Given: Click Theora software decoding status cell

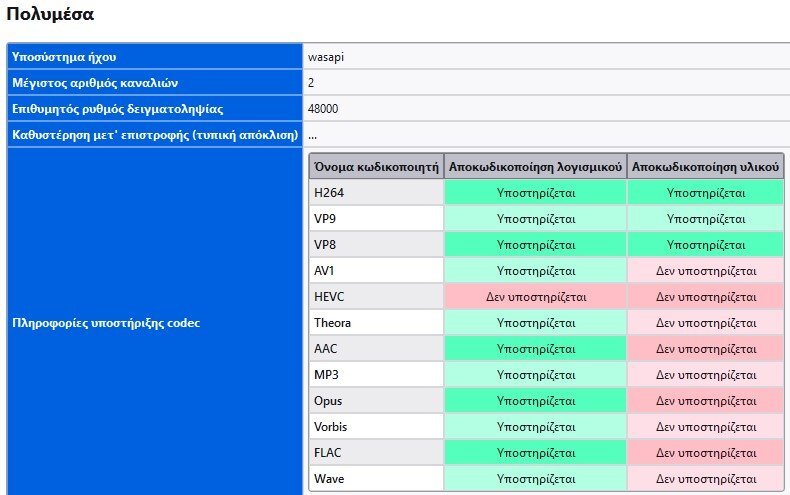Looking at the screenshot, I should (536, 323).
